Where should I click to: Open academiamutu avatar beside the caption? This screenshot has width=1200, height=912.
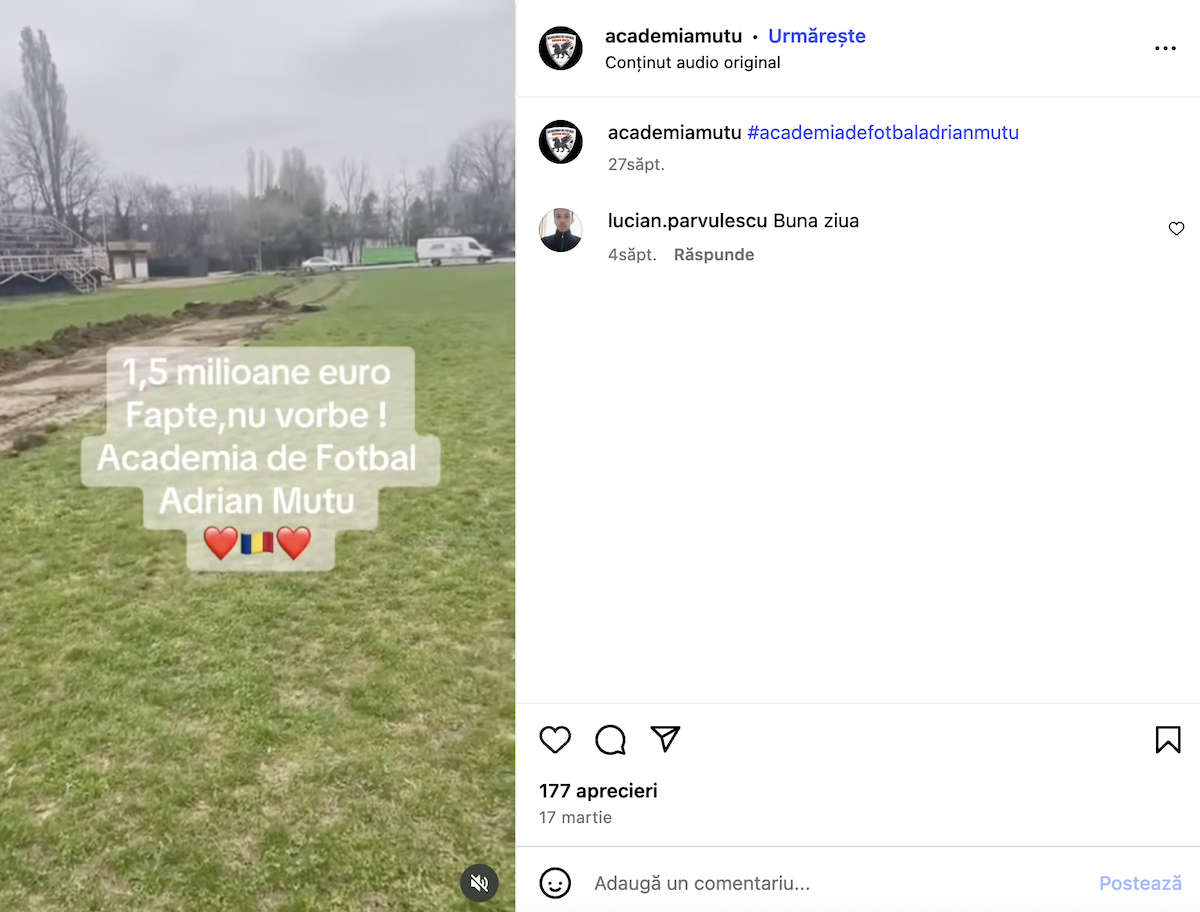(560, 142)
